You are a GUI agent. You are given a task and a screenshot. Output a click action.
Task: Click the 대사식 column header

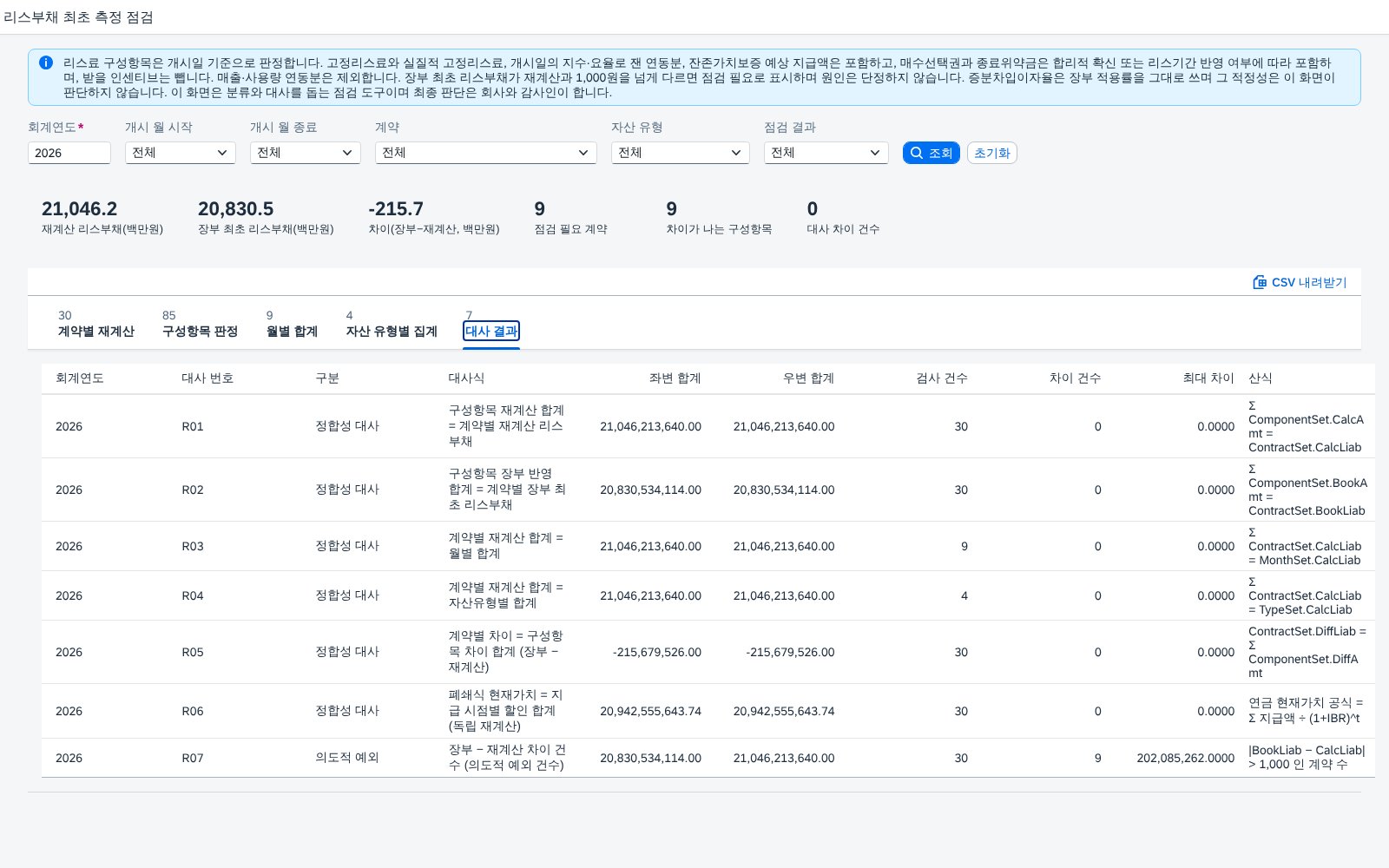pos(466,378)
